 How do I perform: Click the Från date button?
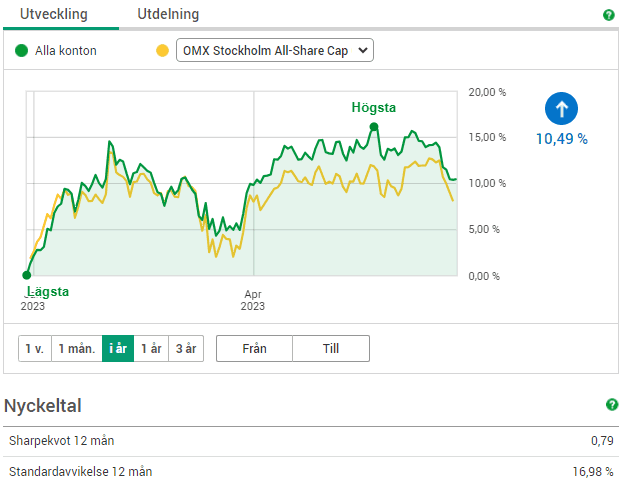pyautogui.click(x=254, y=348)
